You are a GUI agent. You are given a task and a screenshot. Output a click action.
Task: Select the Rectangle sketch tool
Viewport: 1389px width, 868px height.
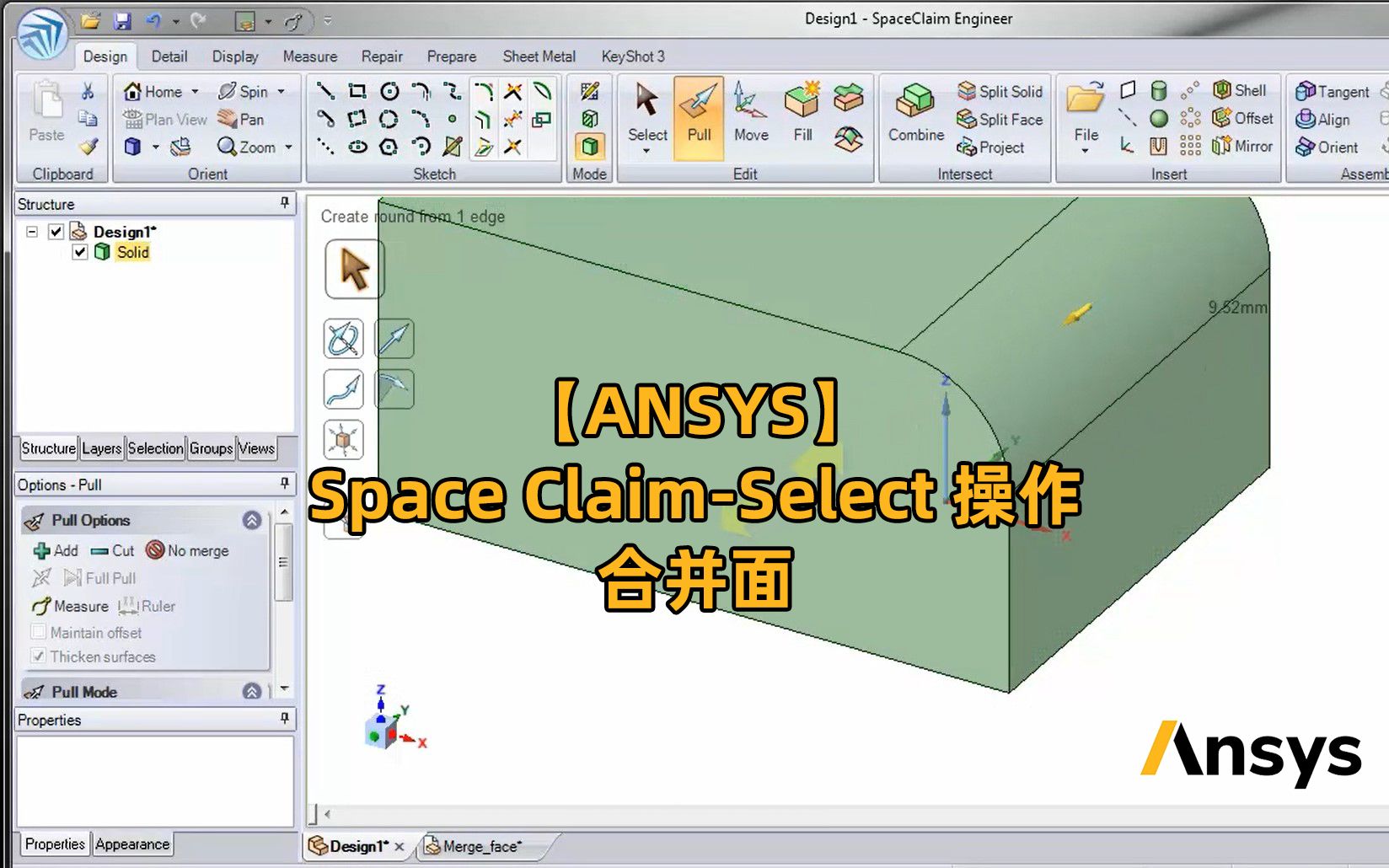coord(357,91)
